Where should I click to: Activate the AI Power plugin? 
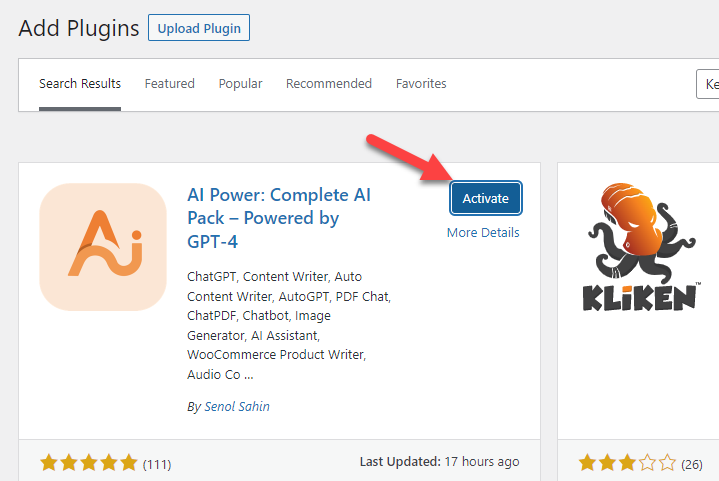486,198
